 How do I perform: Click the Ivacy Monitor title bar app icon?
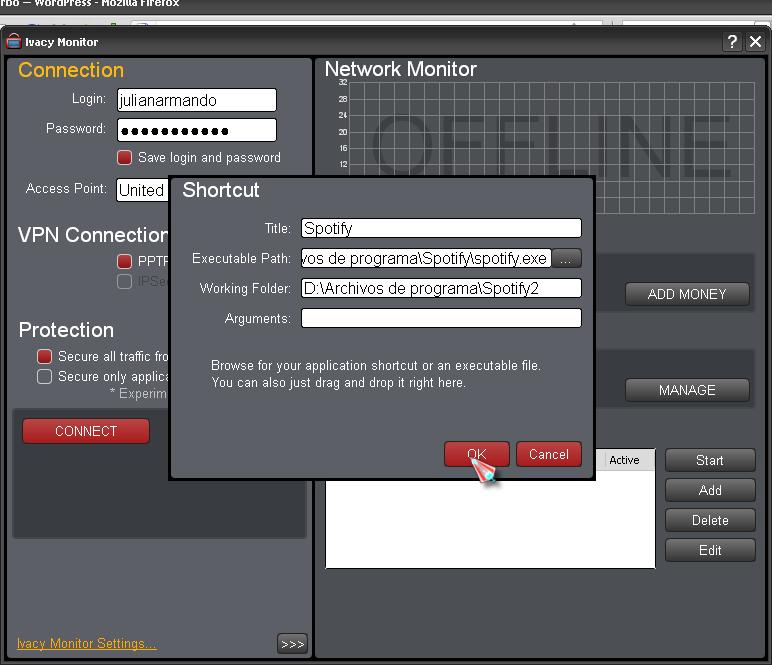click(13, 42)
